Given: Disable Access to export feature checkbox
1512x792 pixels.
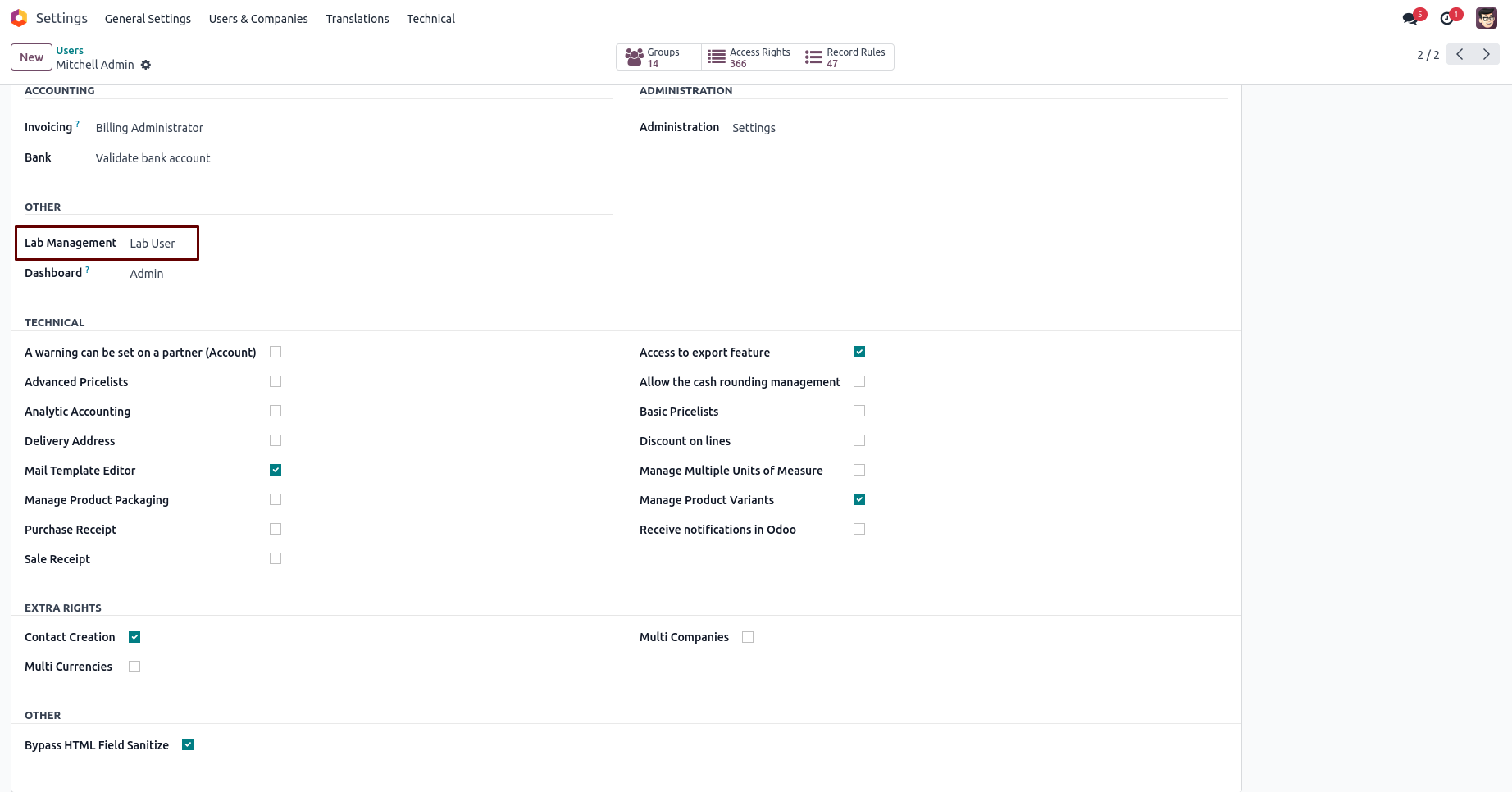Looking at the screenshot, I should click(859, 352).
